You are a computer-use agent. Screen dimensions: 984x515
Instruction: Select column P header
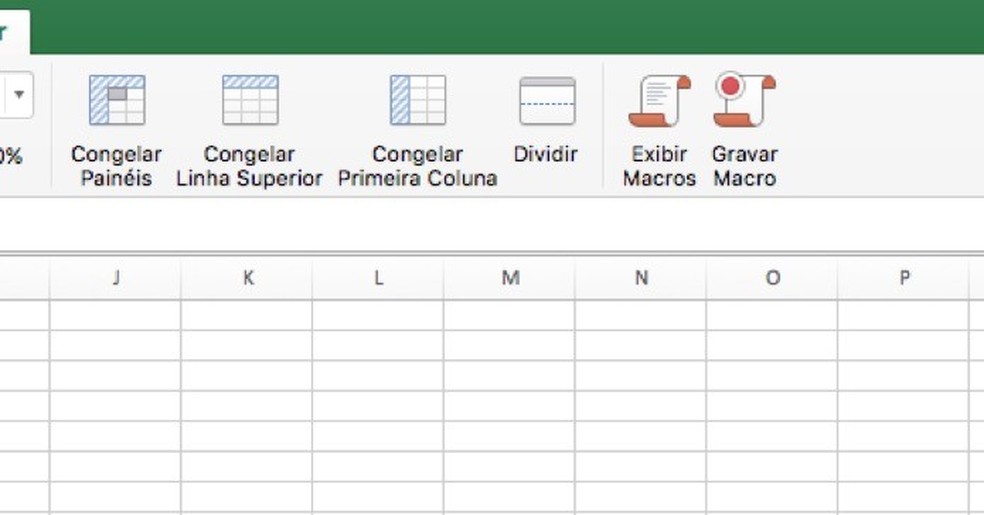coord(904,279)
